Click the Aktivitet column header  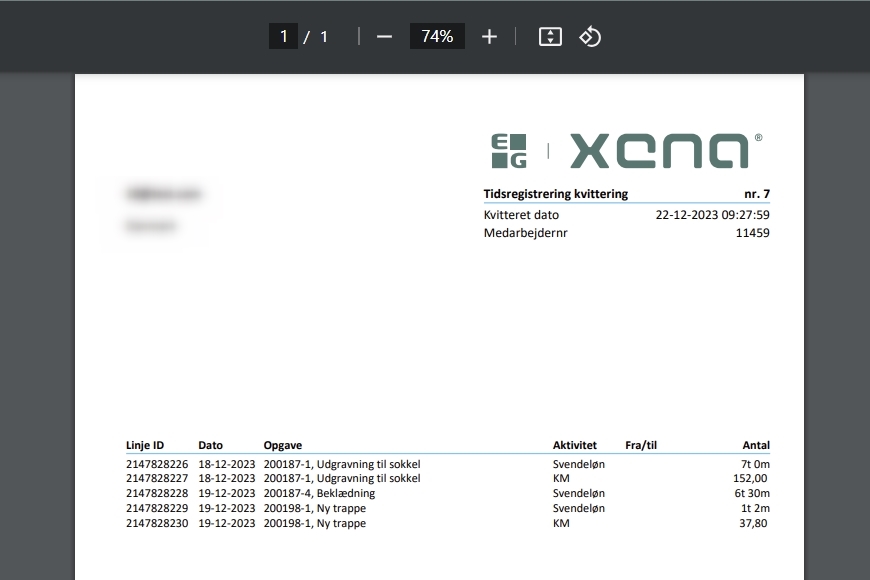click(574, 445)
